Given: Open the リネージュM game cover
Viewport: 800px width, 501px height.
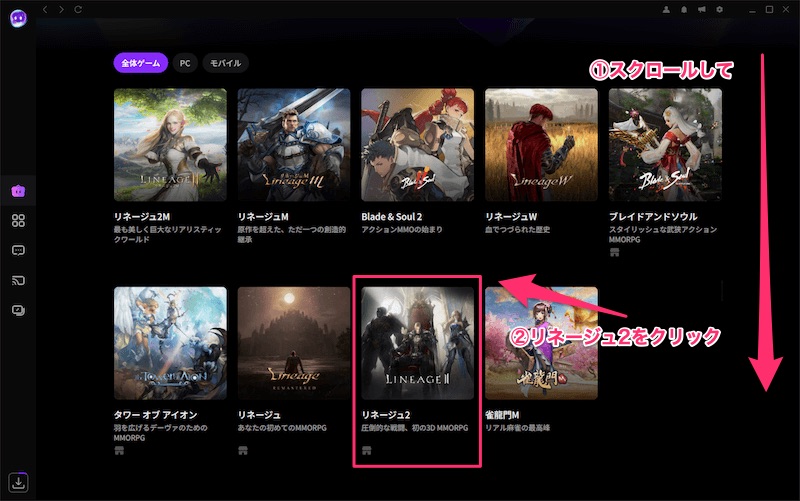Looking at the screenshot, I should click(294, 145).
